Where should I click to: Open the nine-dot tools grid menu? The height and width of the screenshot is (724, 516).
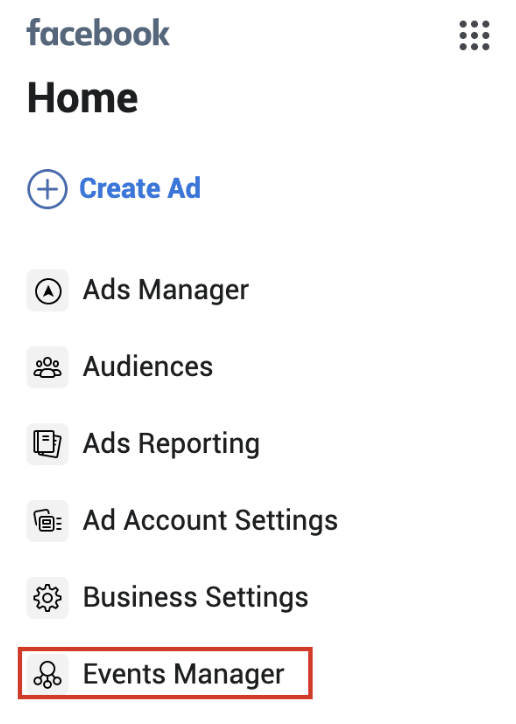(474, 35)
